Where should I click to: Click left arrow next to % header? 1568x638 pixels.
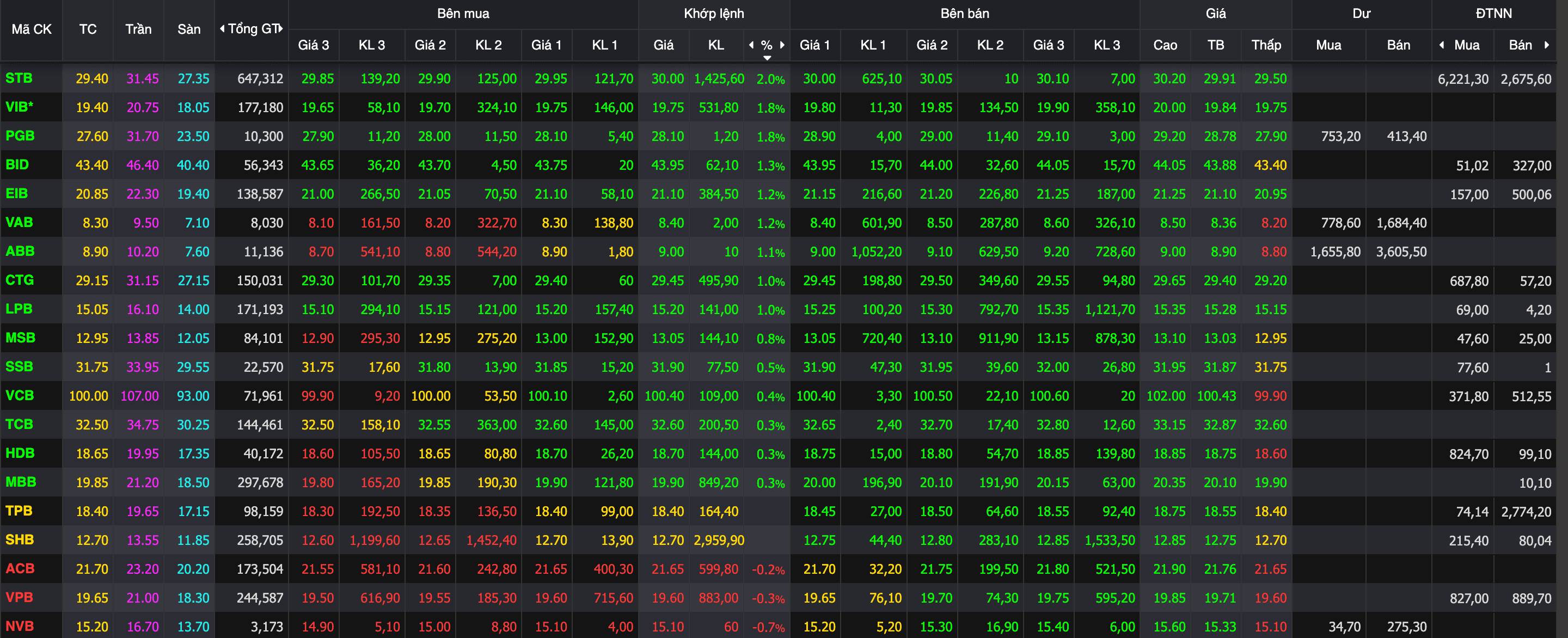click(751, 45)
